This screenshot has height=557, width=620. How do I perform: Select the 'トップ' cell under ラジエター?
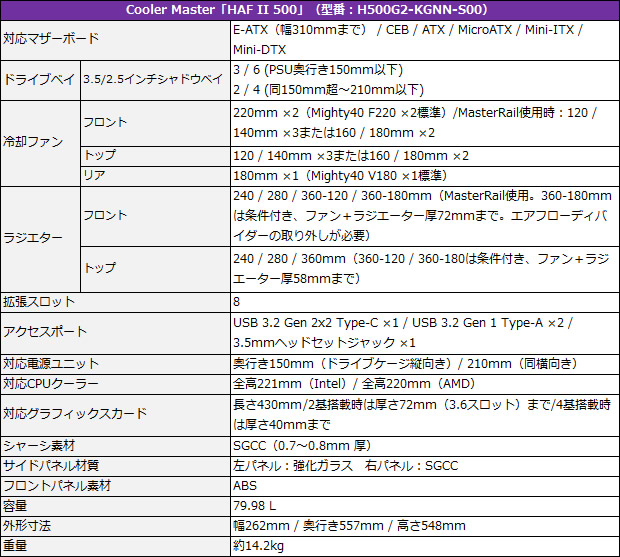pos(155,269)
